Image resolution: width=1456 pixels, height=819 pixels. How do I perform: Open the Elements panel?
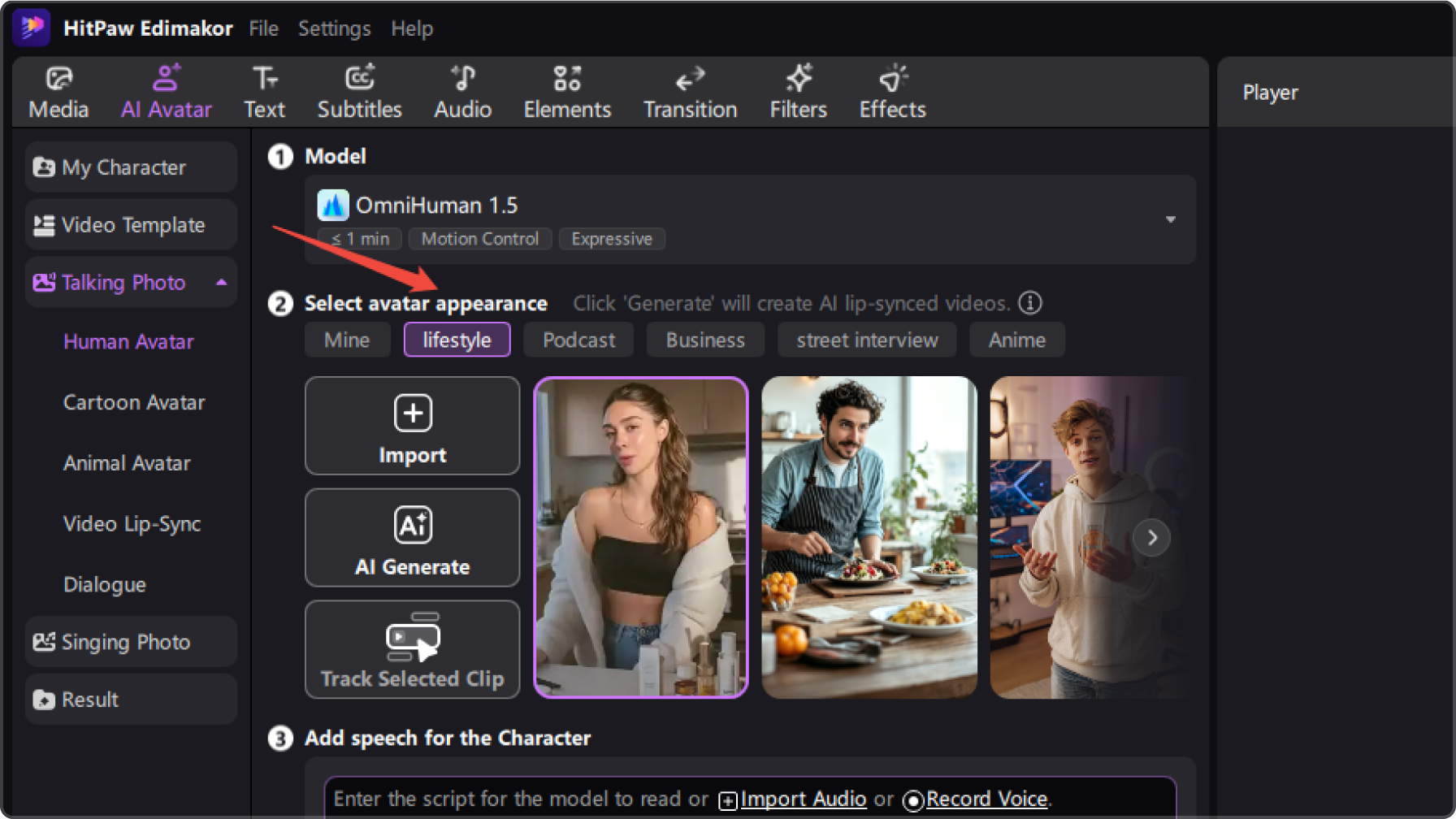567,93
